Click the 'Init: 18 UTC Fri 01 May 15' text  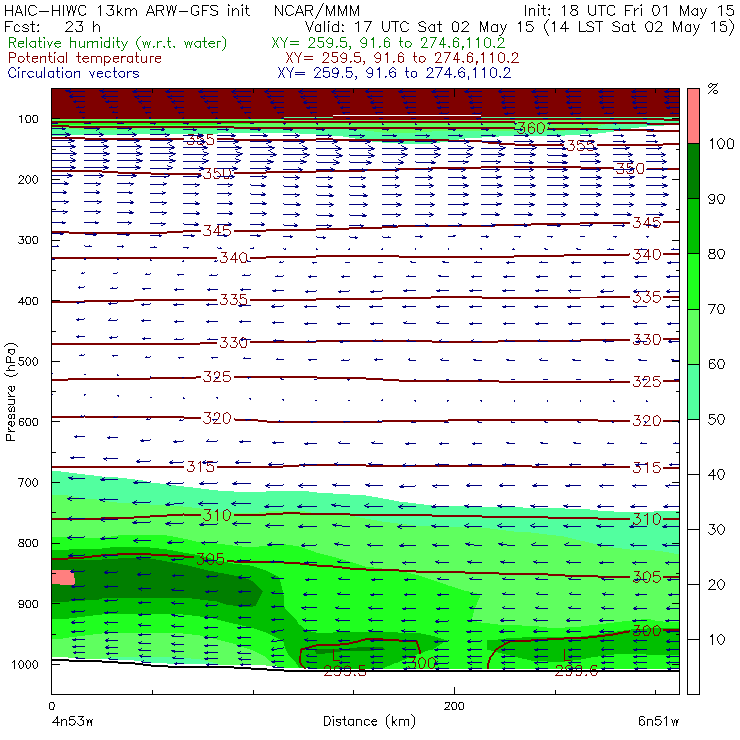tap(629, 11)
